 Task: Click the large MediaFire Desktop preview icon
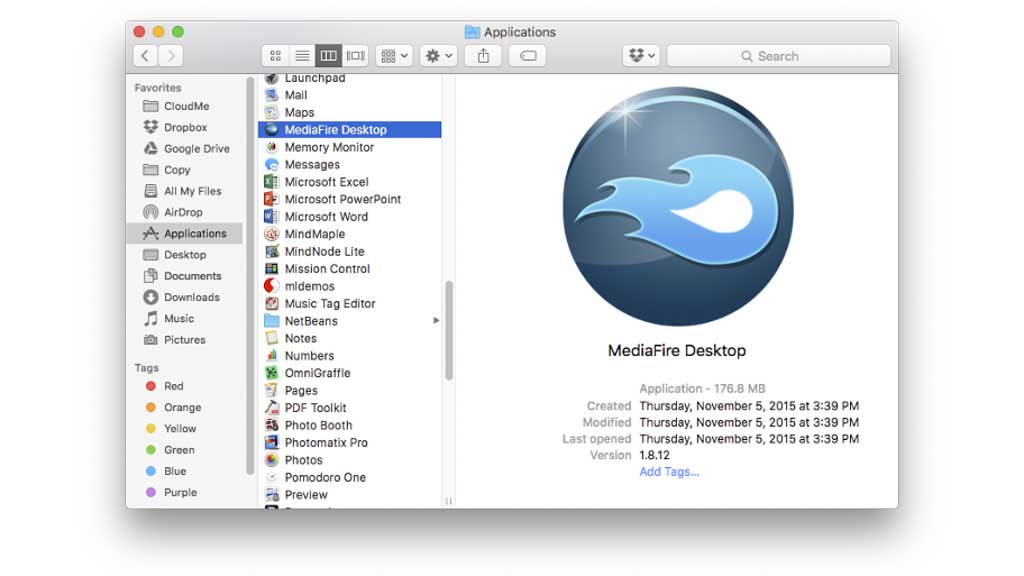coord(676,208)
